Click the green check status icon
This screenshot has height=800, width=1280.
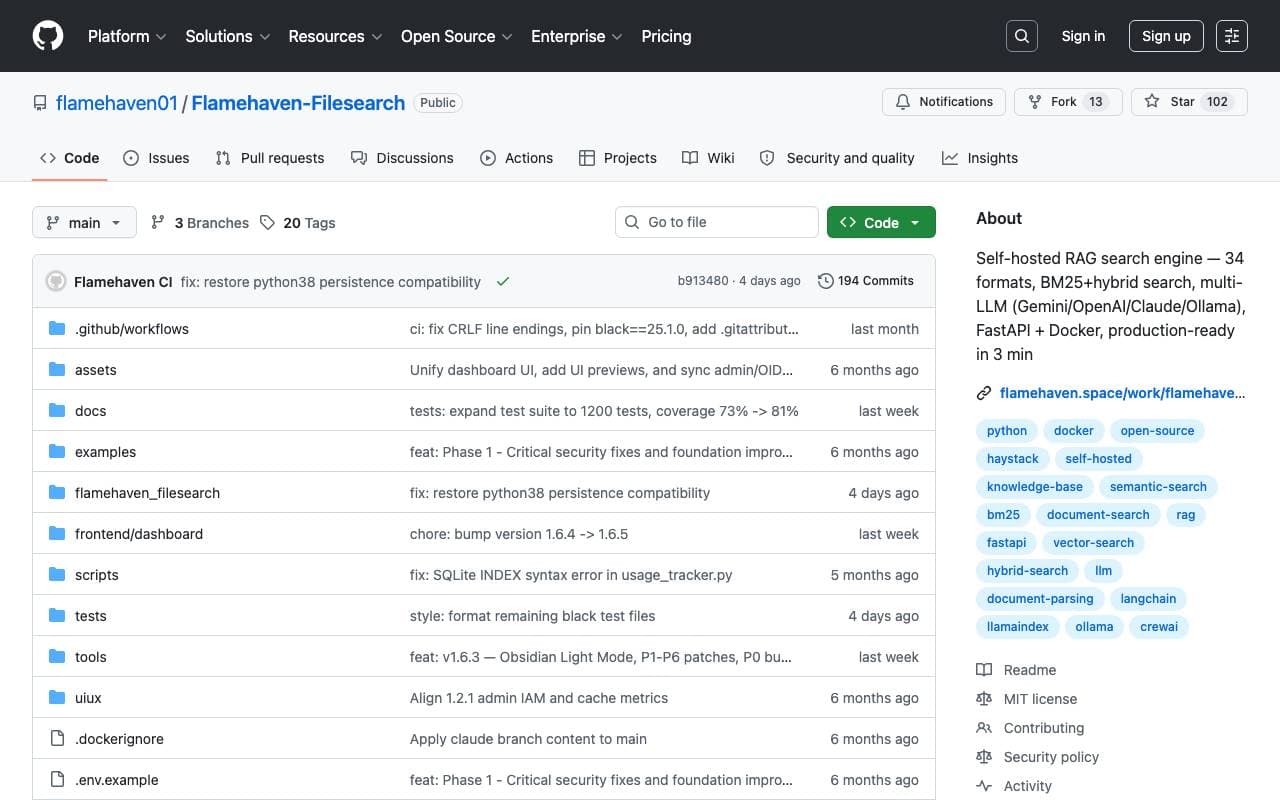pyautogui.click(x=503, y=282)
